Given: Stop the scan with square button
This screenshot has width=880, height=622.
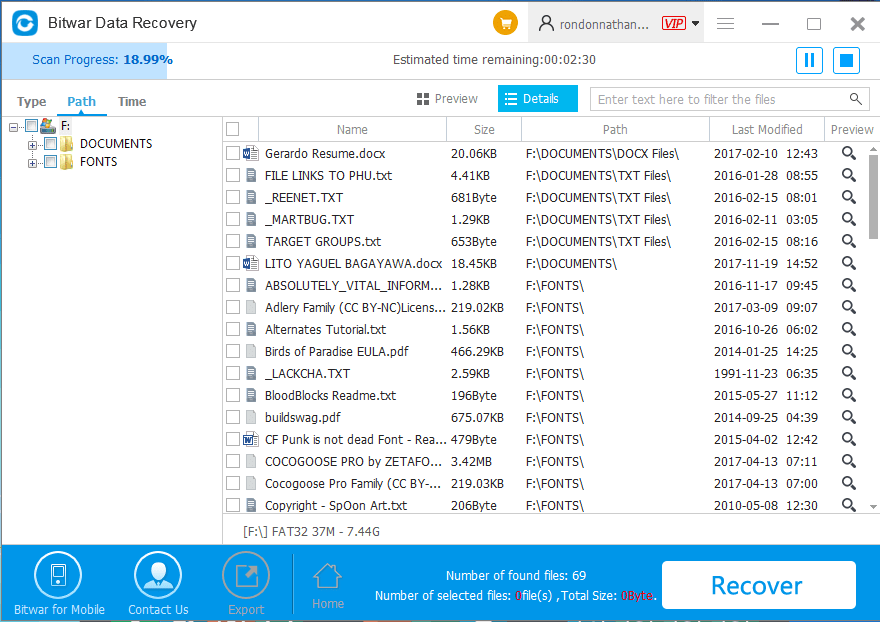Looking at the screenshot, I should click(846, 60).
